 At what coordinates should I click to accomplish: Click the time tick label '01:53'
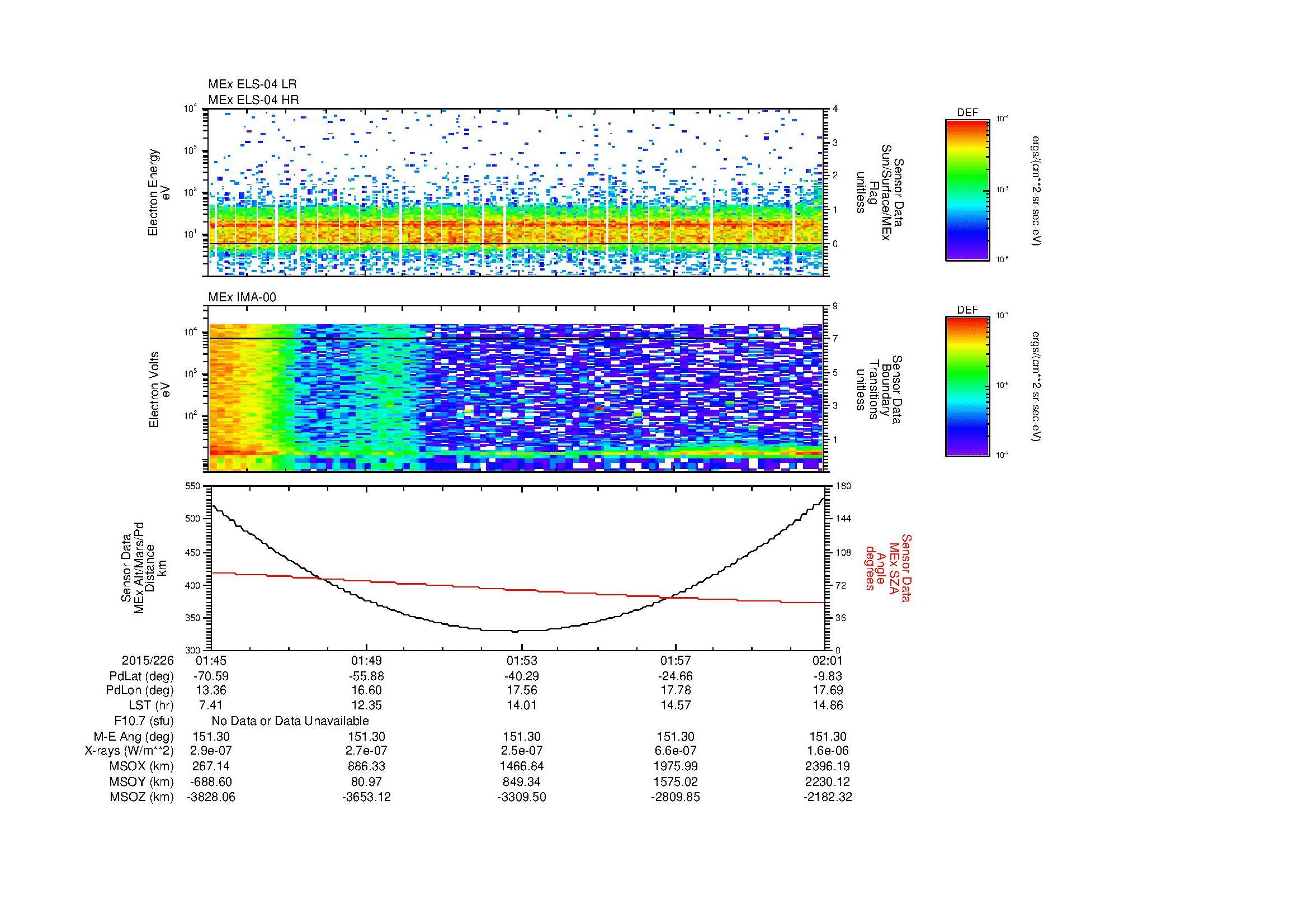(522, 660)
